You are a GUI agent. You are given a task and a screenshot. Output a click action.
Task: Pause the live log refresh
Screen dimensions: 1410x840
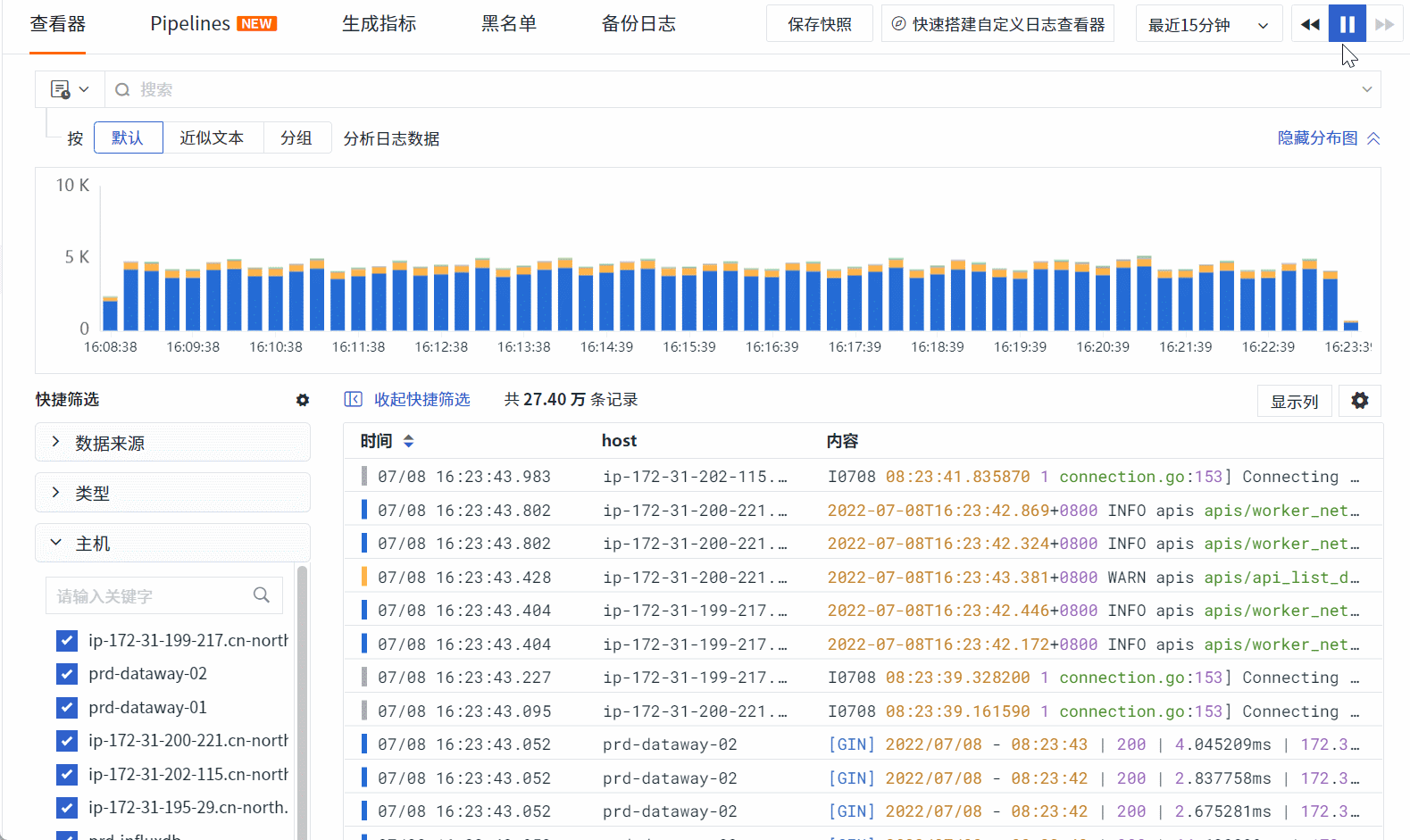coord(1347,24)
